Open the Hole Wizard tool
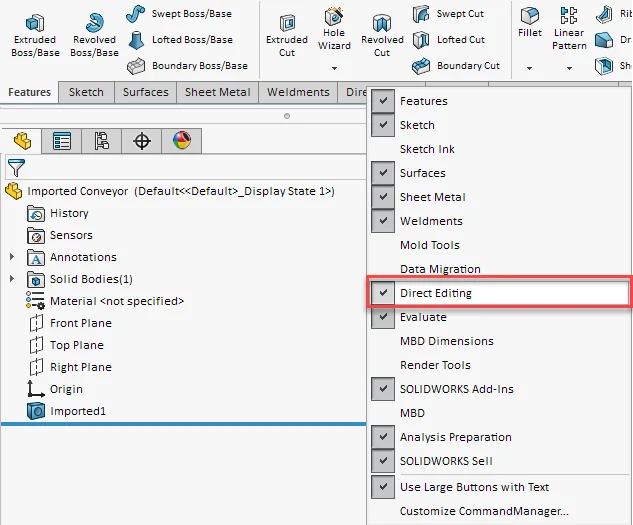Image resolution: width=633 pixels, height=525 pixels. coord(334,29)
